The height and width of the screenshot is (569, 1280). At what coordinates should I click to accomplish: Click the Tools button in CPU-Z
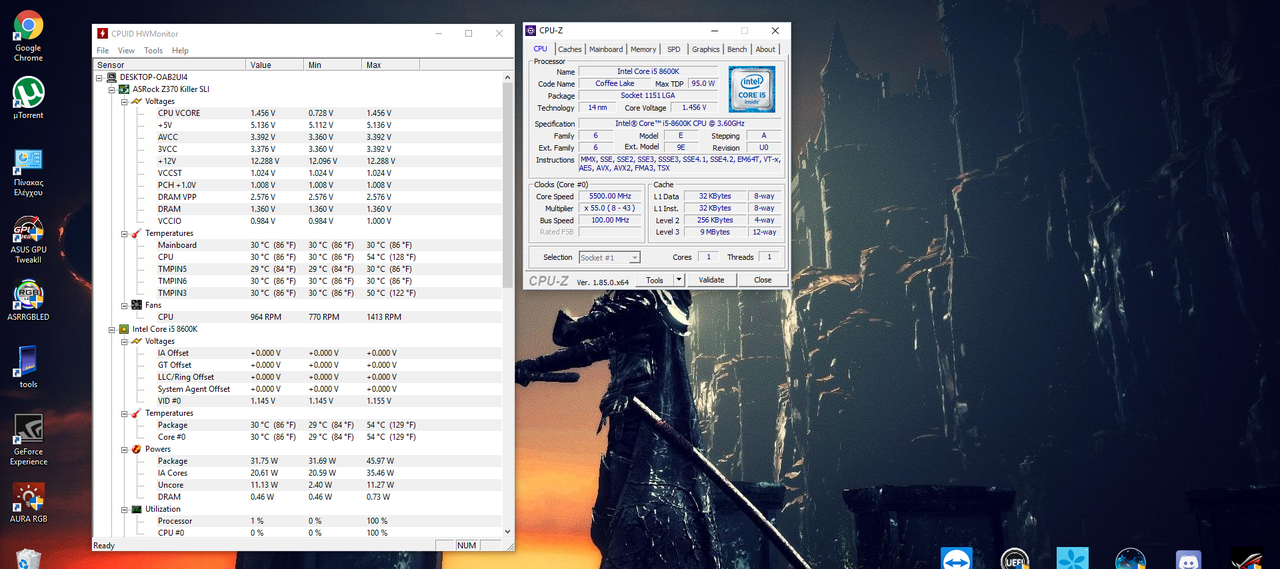[x=655, y=280]
